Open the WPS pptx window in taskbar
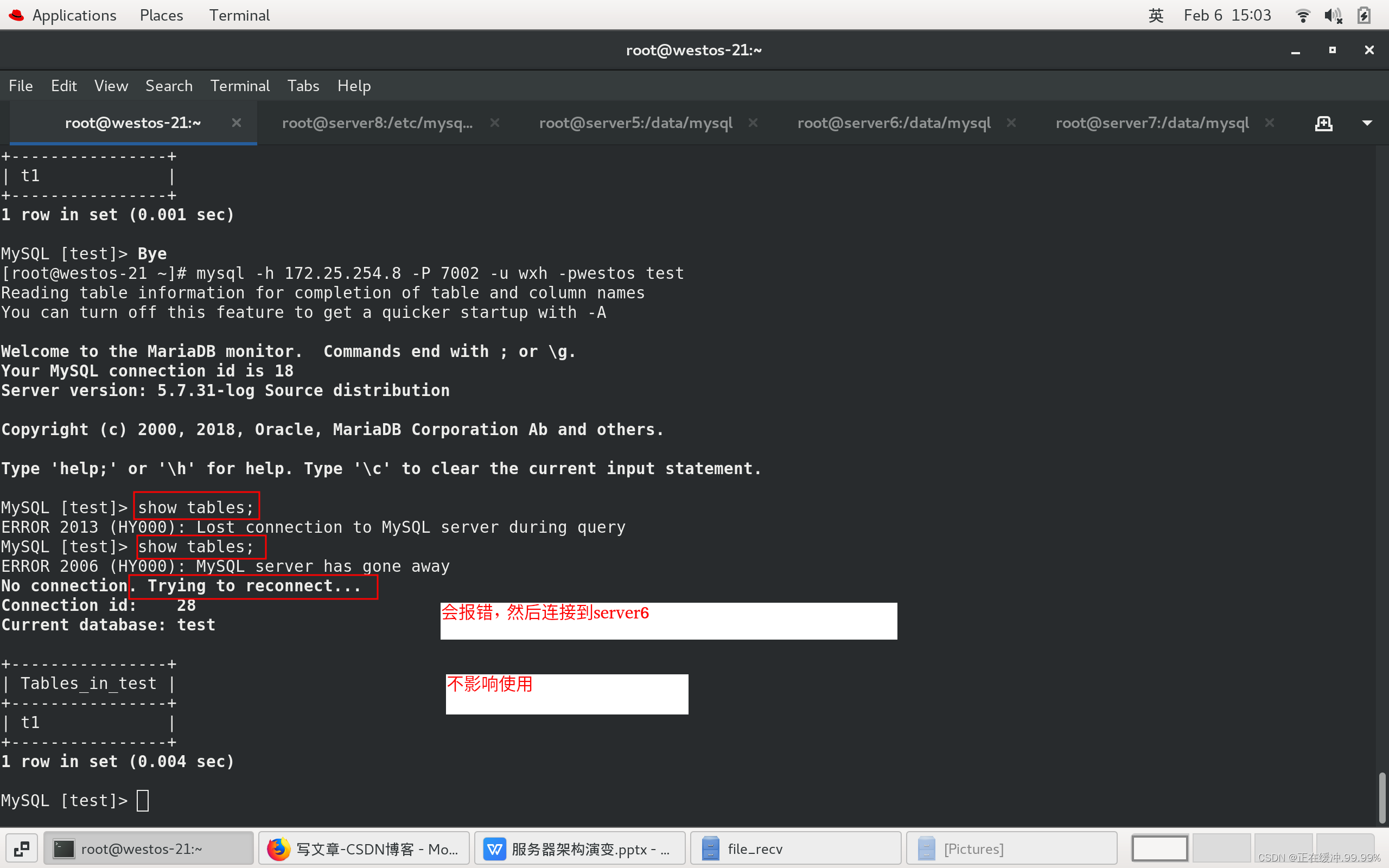This screenshot has height=868, width=1389. pos(579,848)
